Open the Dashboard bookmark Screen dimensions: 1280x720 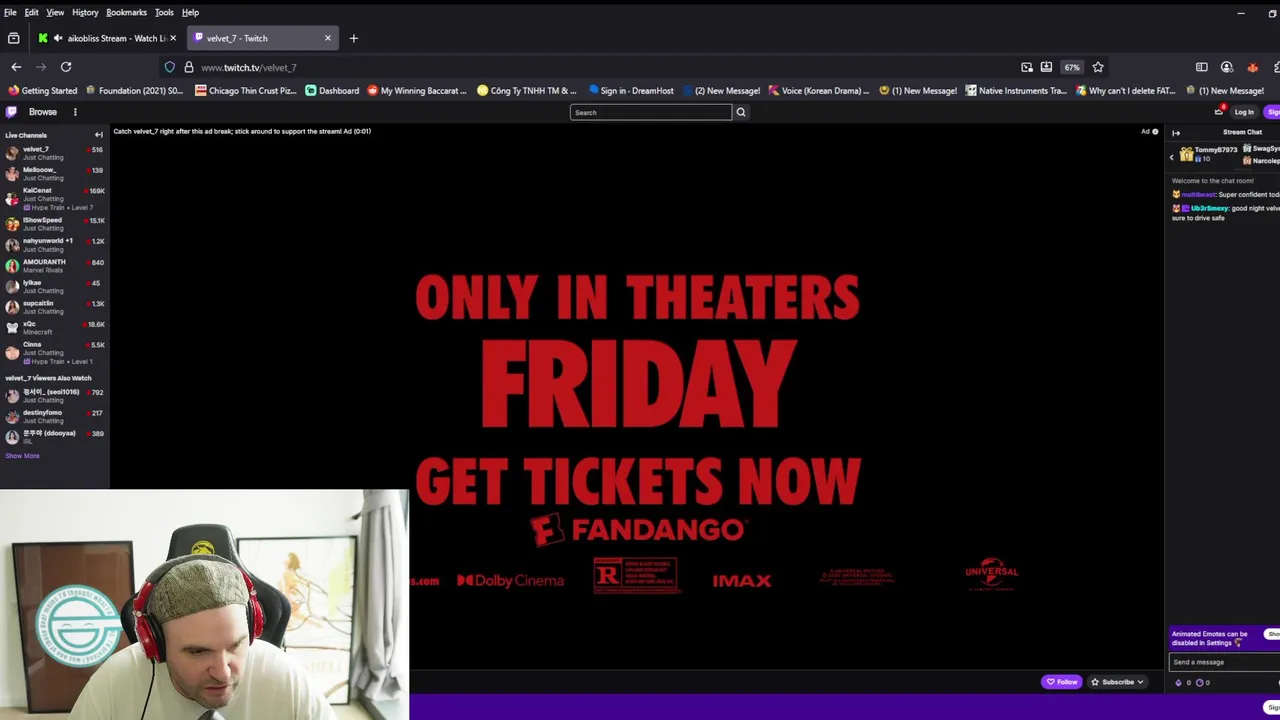pyautogui.click(x=332, y=91)
